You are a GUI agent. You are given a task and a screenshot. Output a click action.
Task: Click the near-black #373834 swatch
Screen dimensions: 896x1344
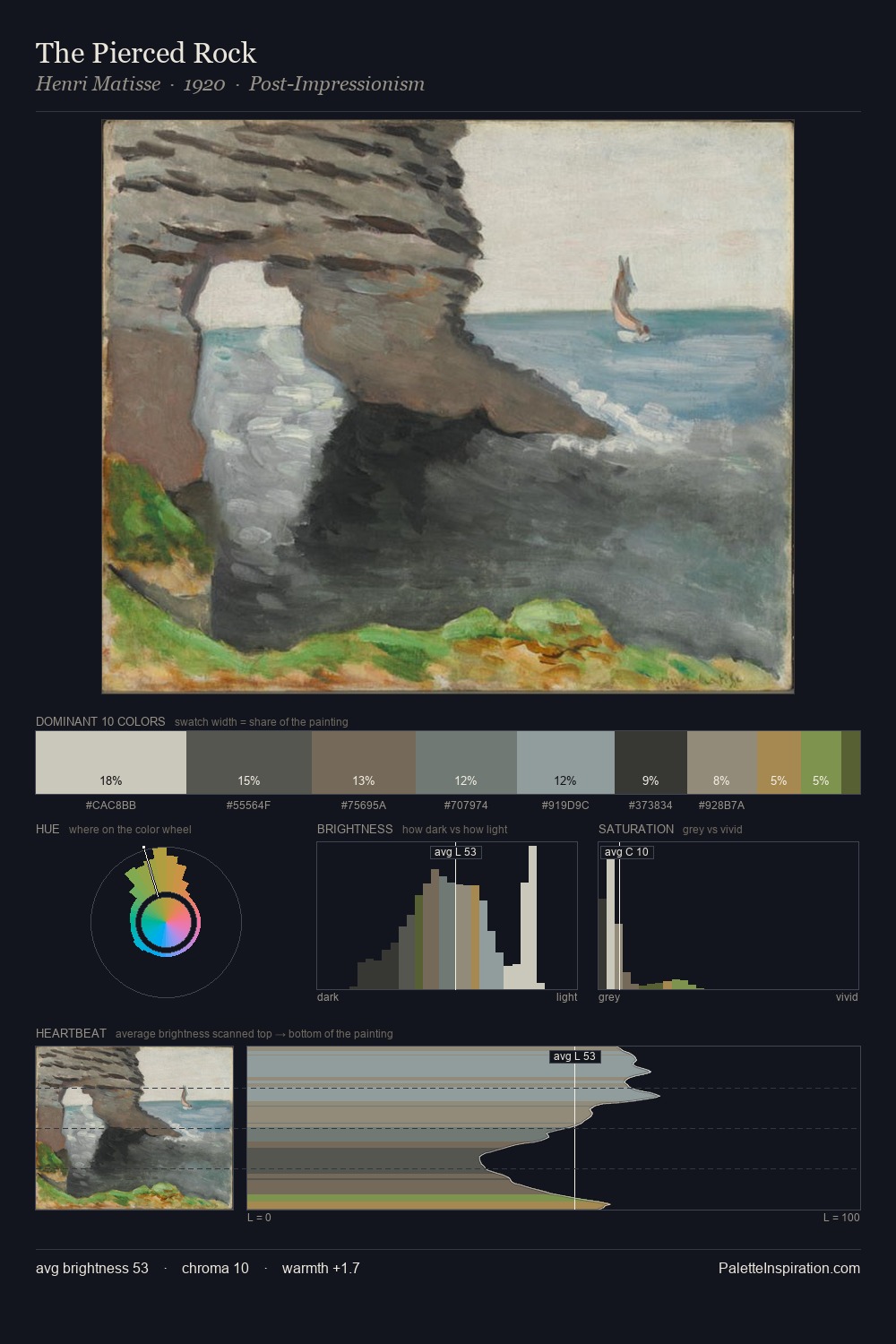(650, 762)
